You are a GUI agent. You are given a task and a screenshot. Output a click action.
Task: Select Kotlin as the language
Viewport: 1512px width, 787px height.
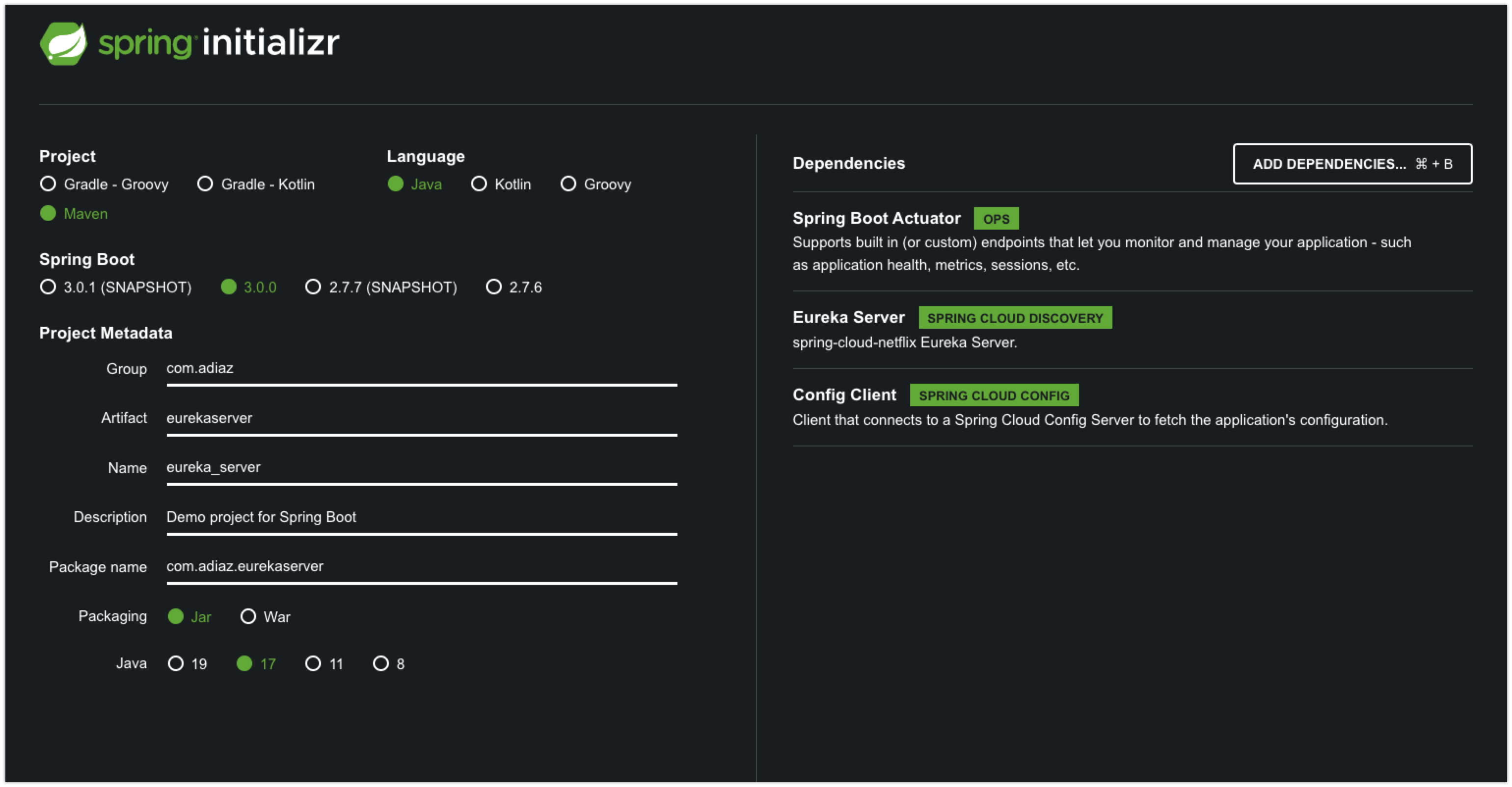tap(501, 184)
